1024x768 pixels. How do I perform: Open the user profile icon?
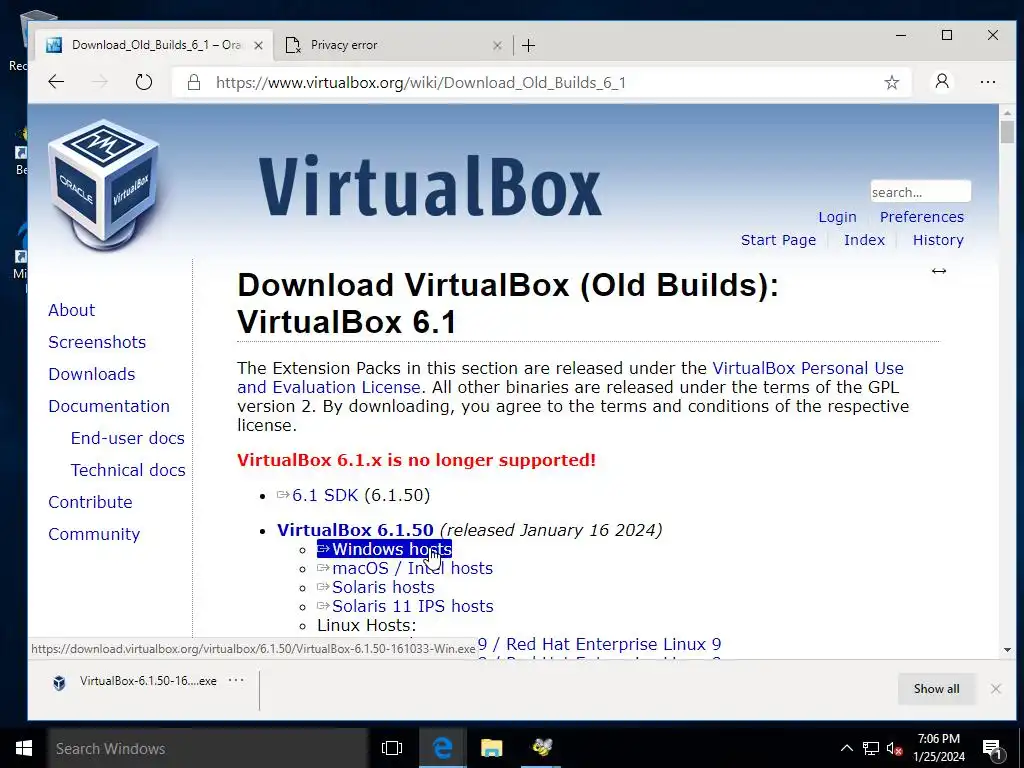942,82
